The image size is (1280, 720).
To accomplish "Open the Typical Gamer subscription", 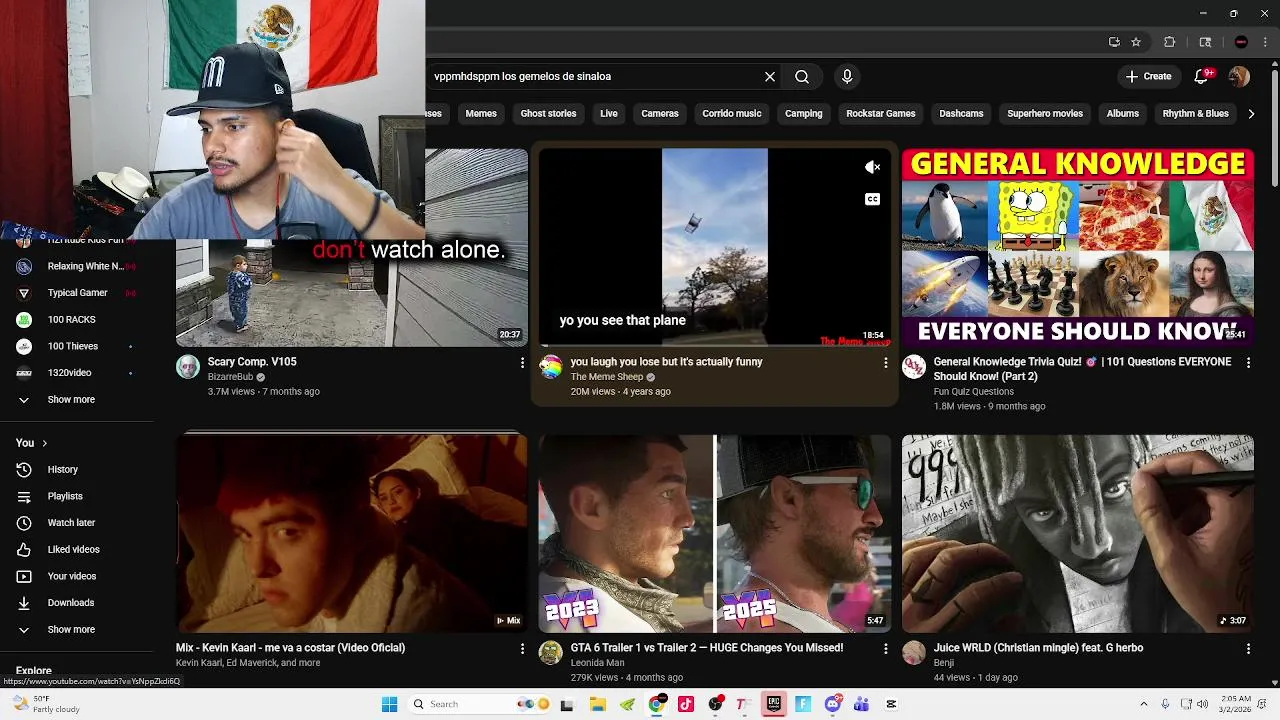I will 77,293.
